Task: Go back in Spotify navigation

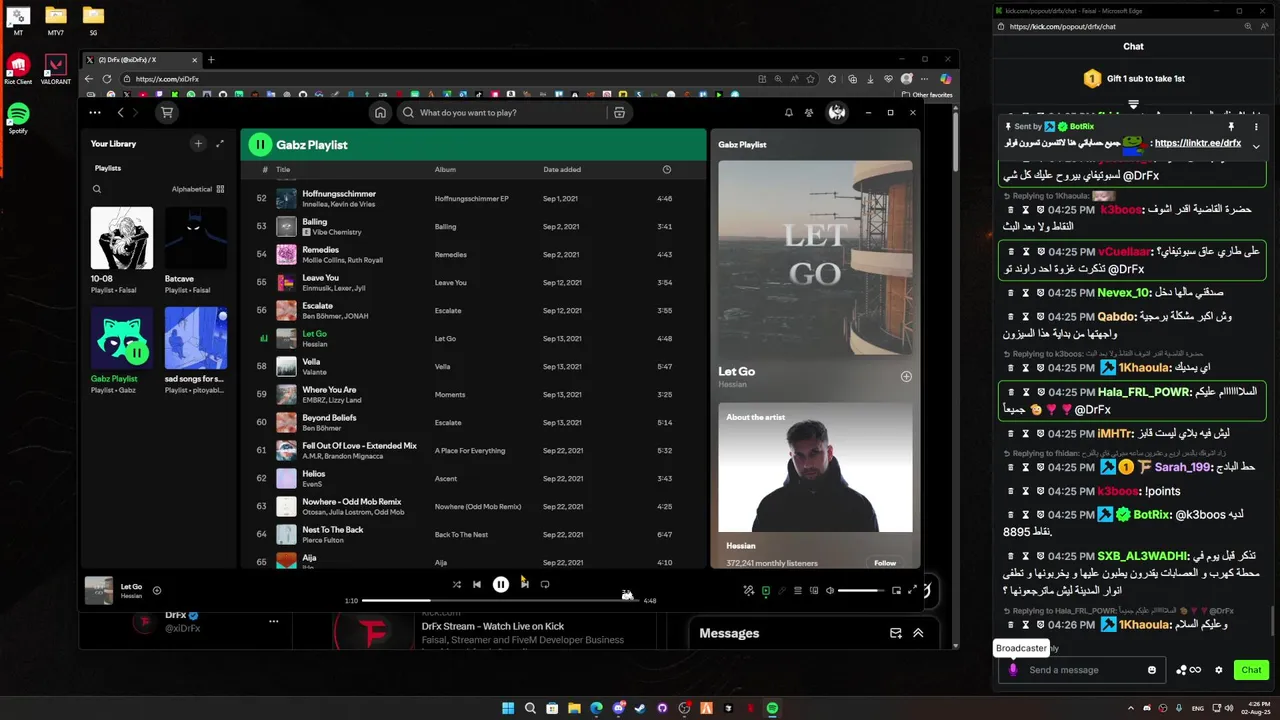Action: (121, 113)
